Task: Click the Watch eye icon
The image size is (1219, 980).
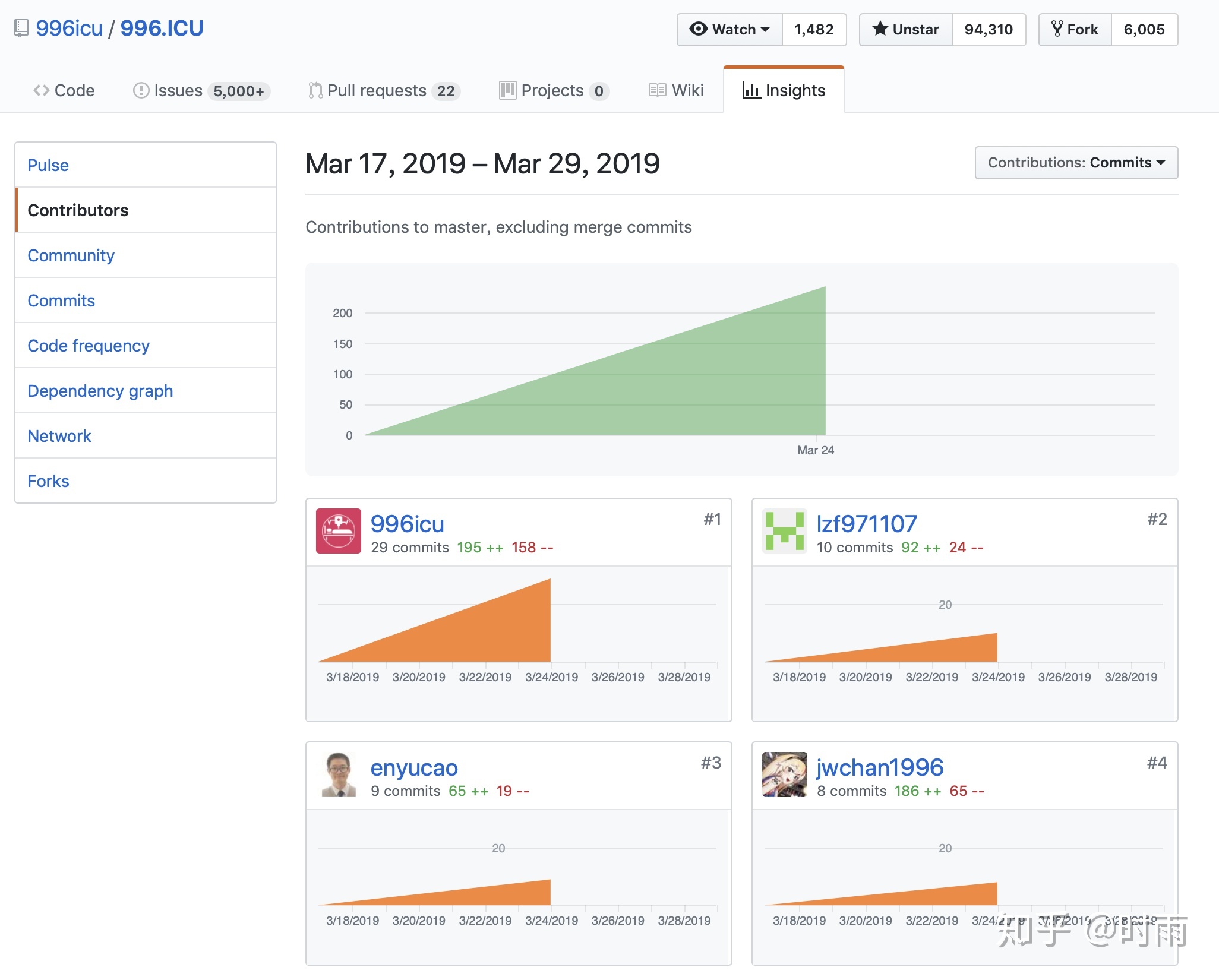Action: click(x=699, y=29)
